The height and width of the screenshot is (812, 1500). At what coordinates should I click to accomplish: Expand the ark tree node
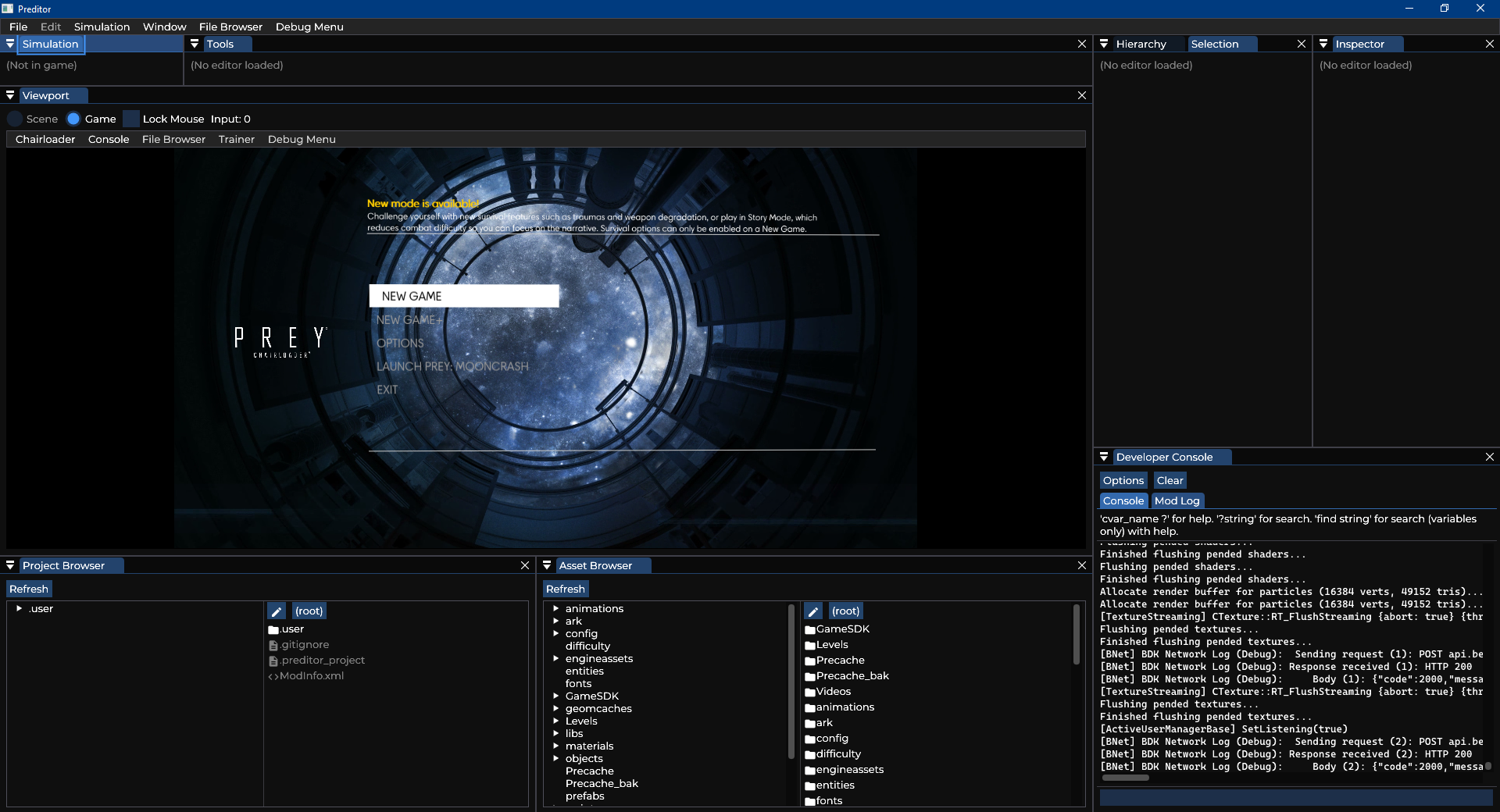click(555, 621)
